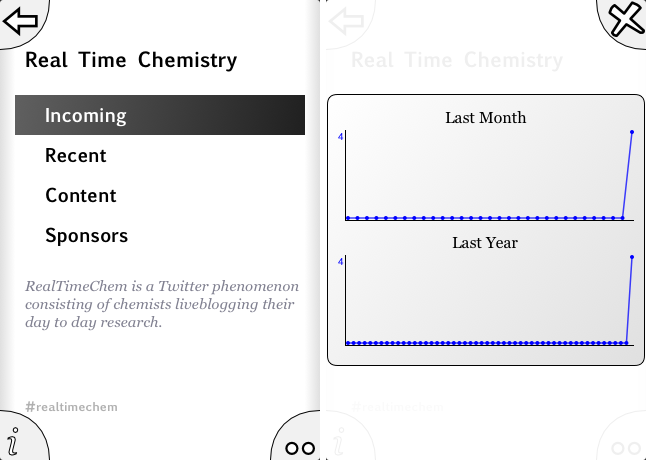Image resolution: width=647 pixels, height=460 pixels.
Task: Open the Content section
Action: [x=81, y=196]
